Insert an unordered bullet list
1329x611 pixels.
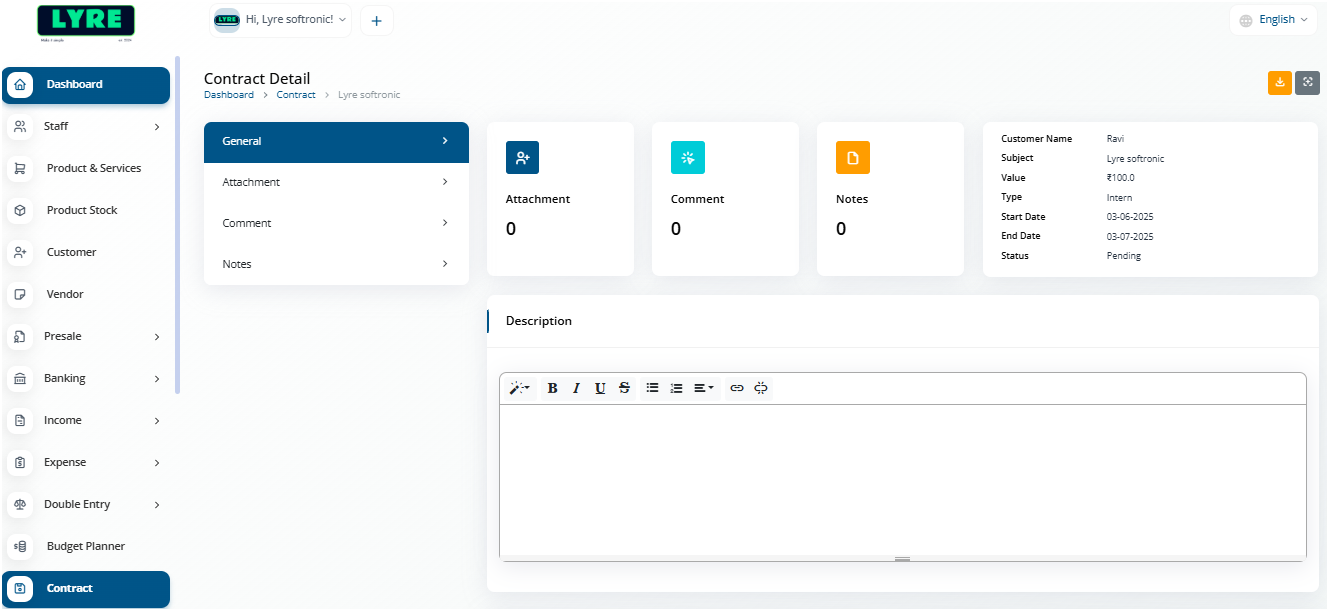coord(652,388)
